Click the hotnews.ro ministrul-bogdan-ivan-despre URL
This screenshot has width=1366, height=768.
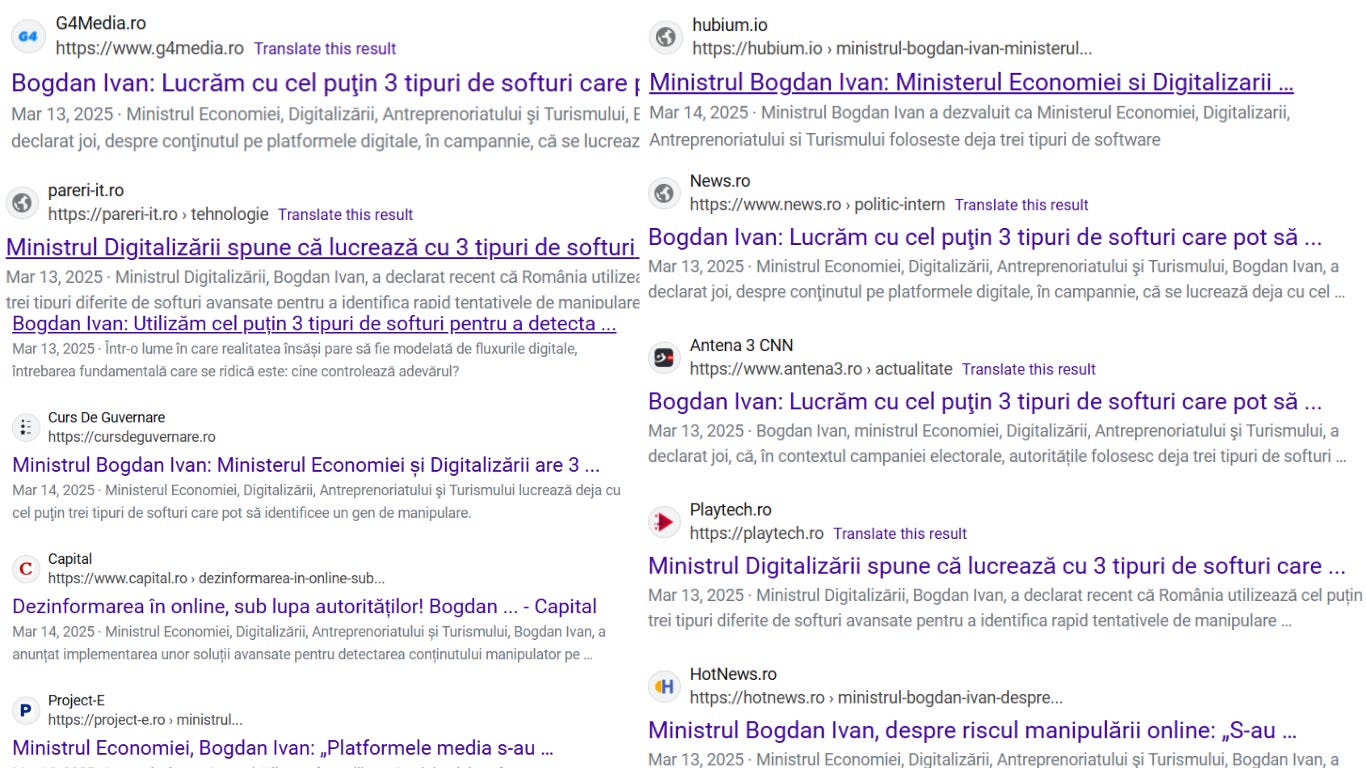pyautogui.click(x=876, y=697)
